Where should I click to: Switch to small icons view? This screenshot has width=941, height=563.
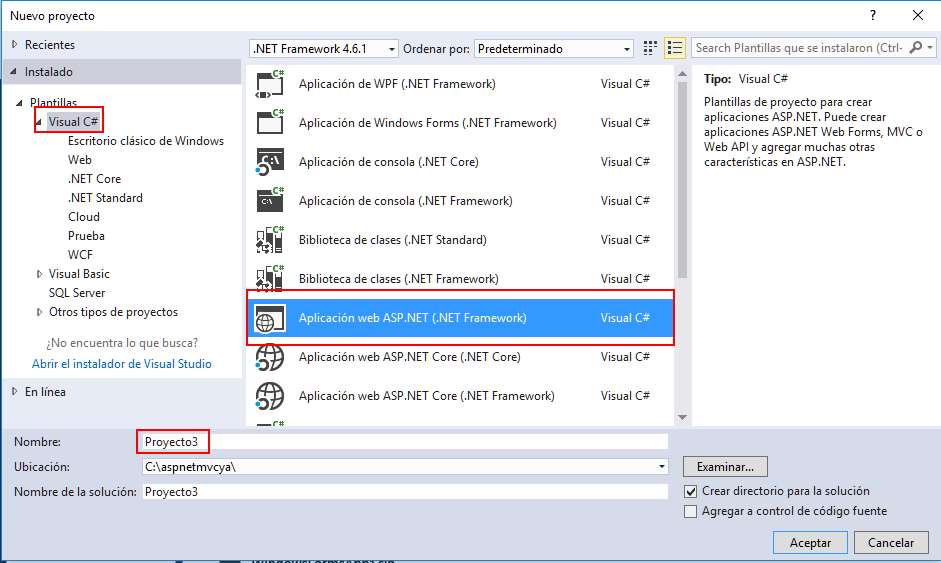click(650, 48)
